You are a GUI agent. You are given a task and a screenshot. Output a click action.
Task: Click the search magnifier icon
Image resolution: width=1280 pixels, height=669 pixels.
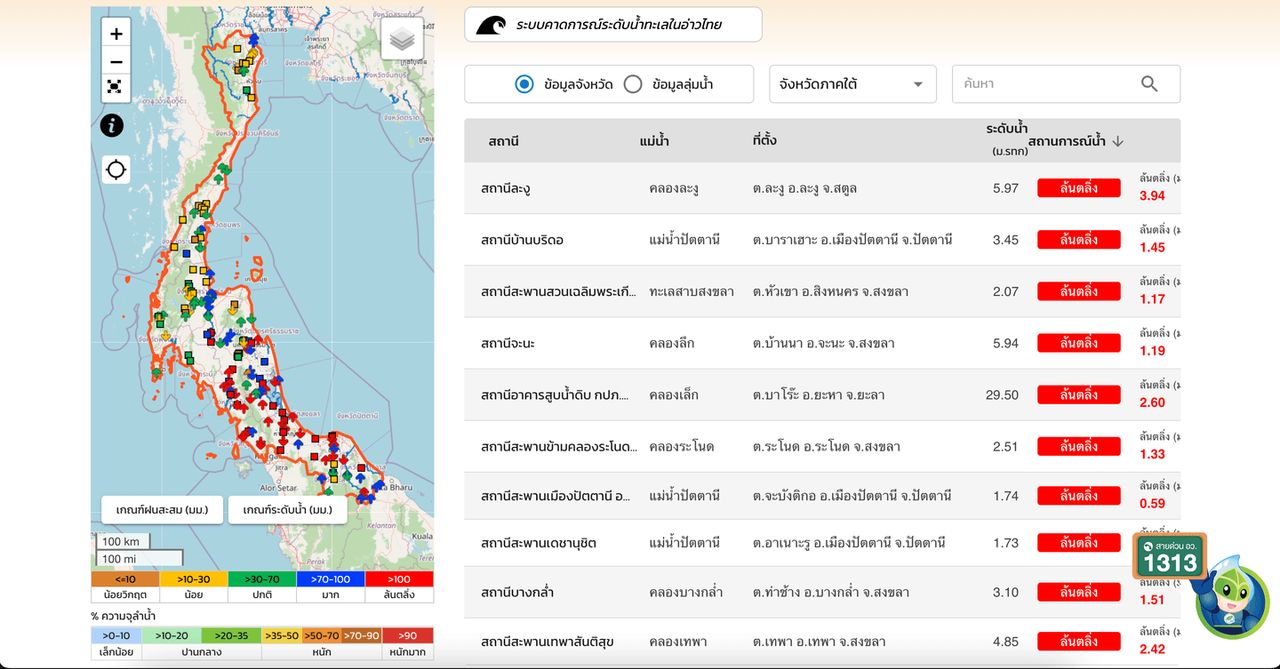(x=1149, y=84)
